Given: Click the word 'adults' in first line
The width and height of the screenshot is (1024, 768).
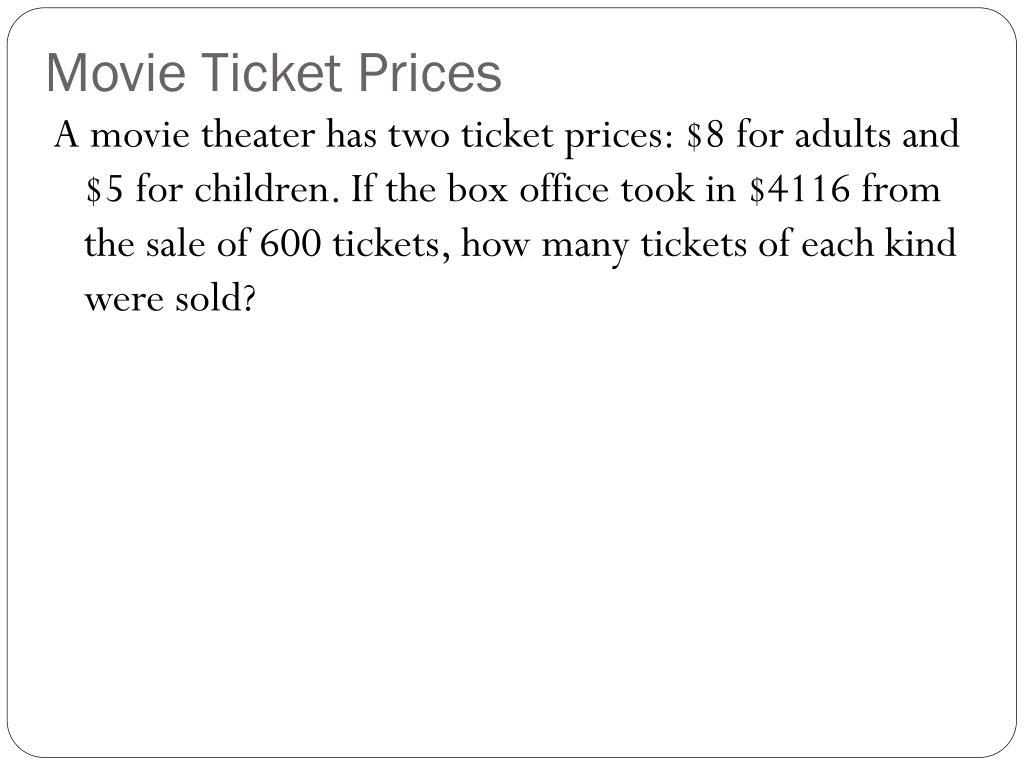Looking at the screenshot, I should pos(842,135).
